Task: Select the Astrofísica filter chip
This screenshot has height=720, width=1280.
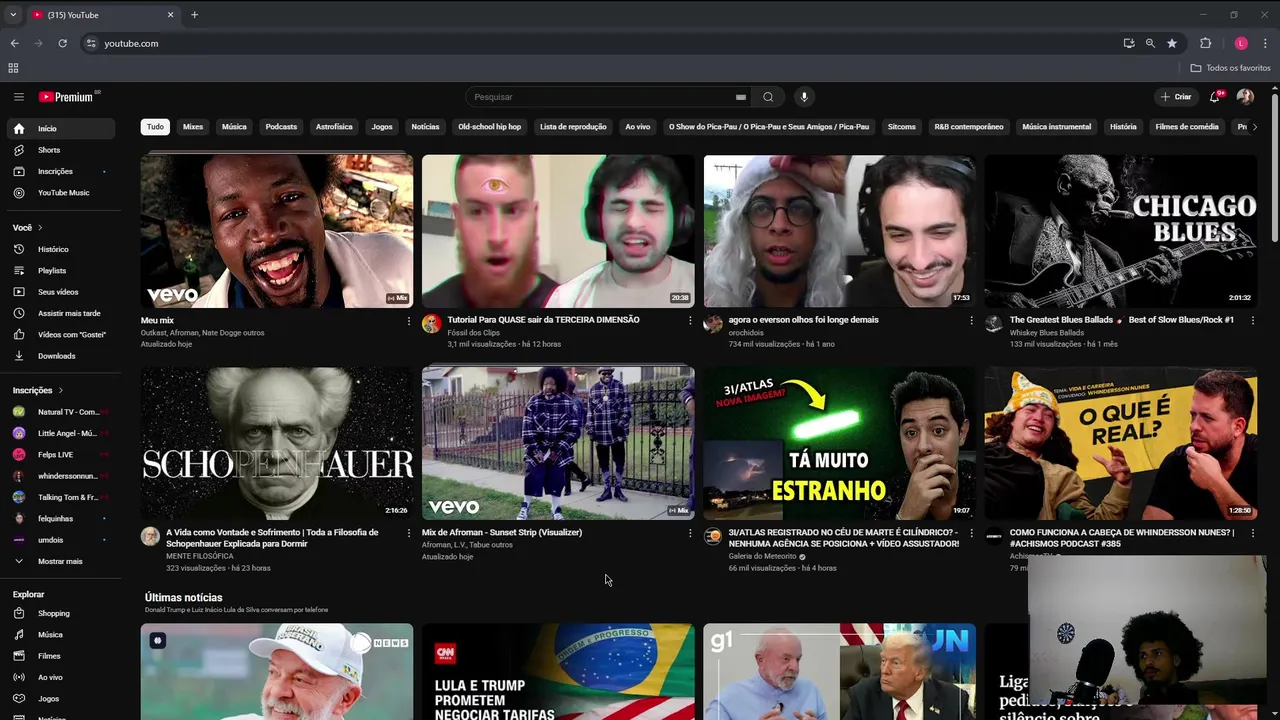Action: click(334, 127)
